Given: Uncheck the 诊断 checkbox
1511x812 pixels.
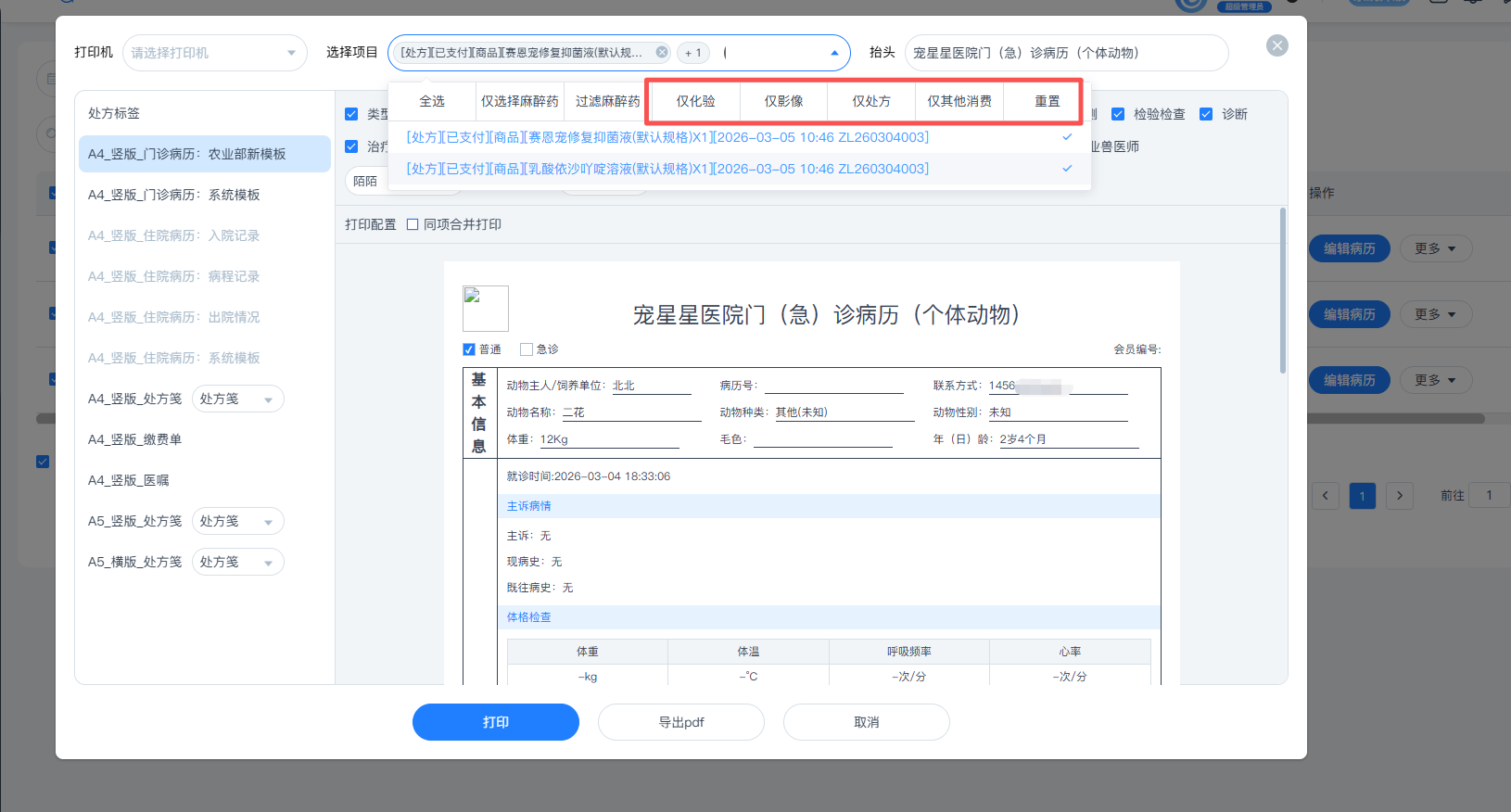Looking at the screenshot, I should point(1206,114).
